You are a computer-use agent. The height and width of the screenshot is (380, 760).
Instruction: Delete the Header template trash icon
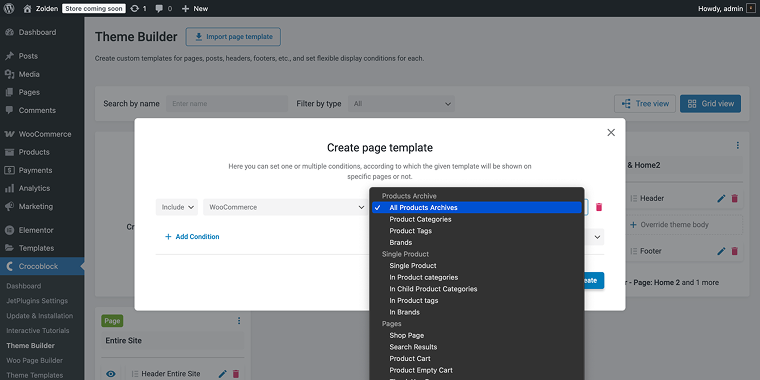[x=734, y=198]
